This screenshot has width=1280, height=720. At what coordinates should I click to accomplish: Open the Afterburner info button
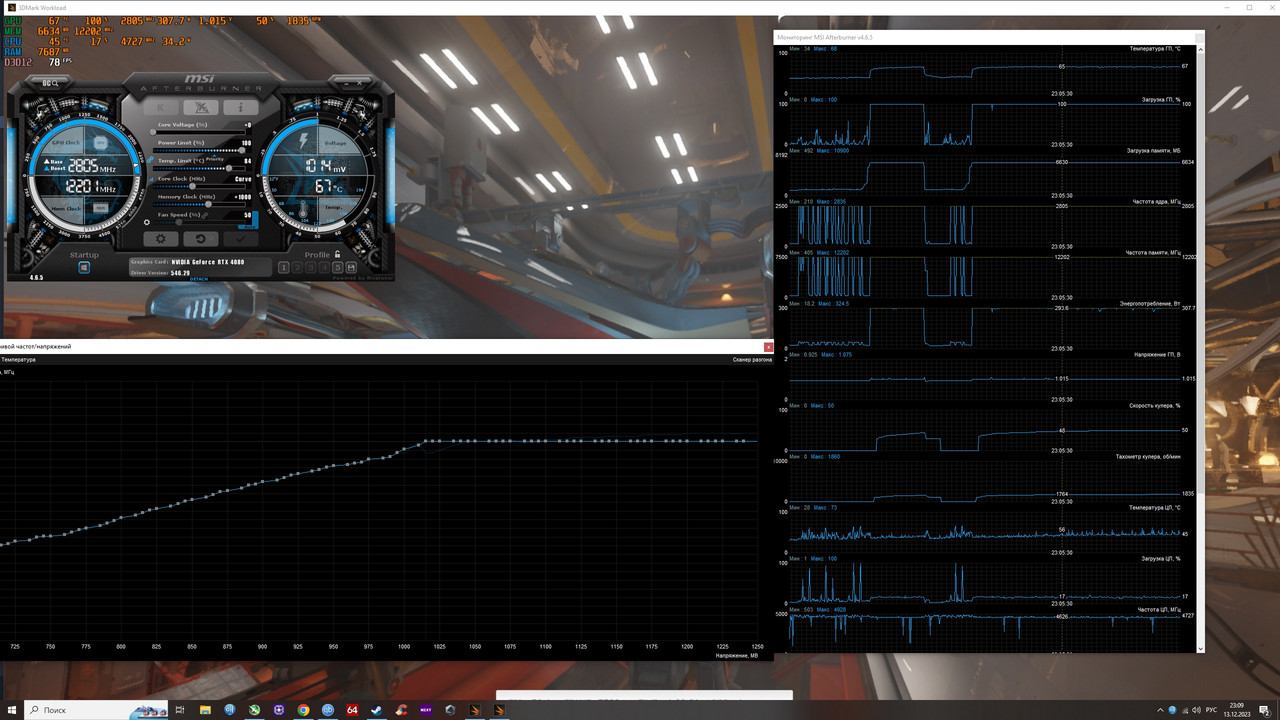pyautogui.click(x=241, y=107)
